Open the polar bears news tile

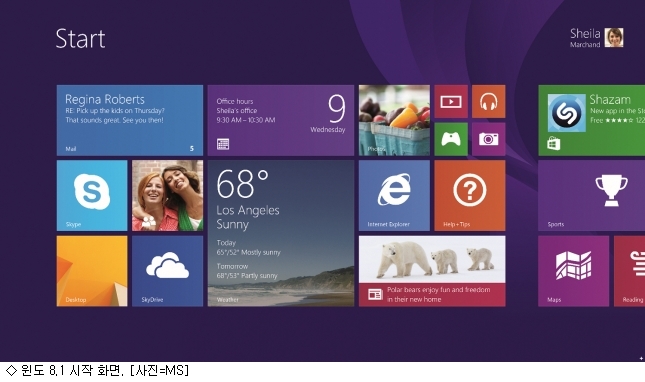pos(432,271)
